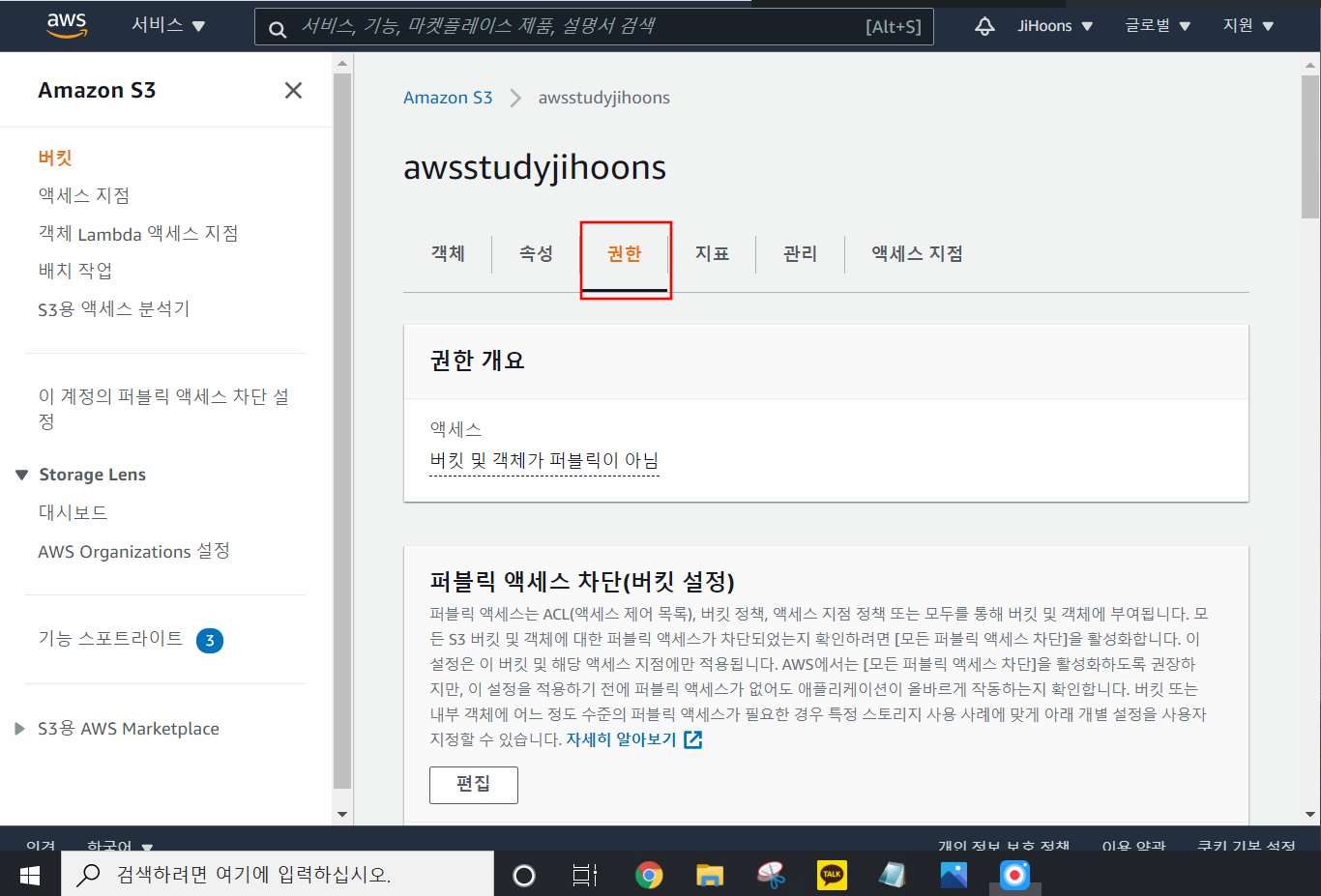1321x896 pixels.
Task: Close the Amazon S3 sidebar panel
Action: pyautogui.click(x=293, y=90)
